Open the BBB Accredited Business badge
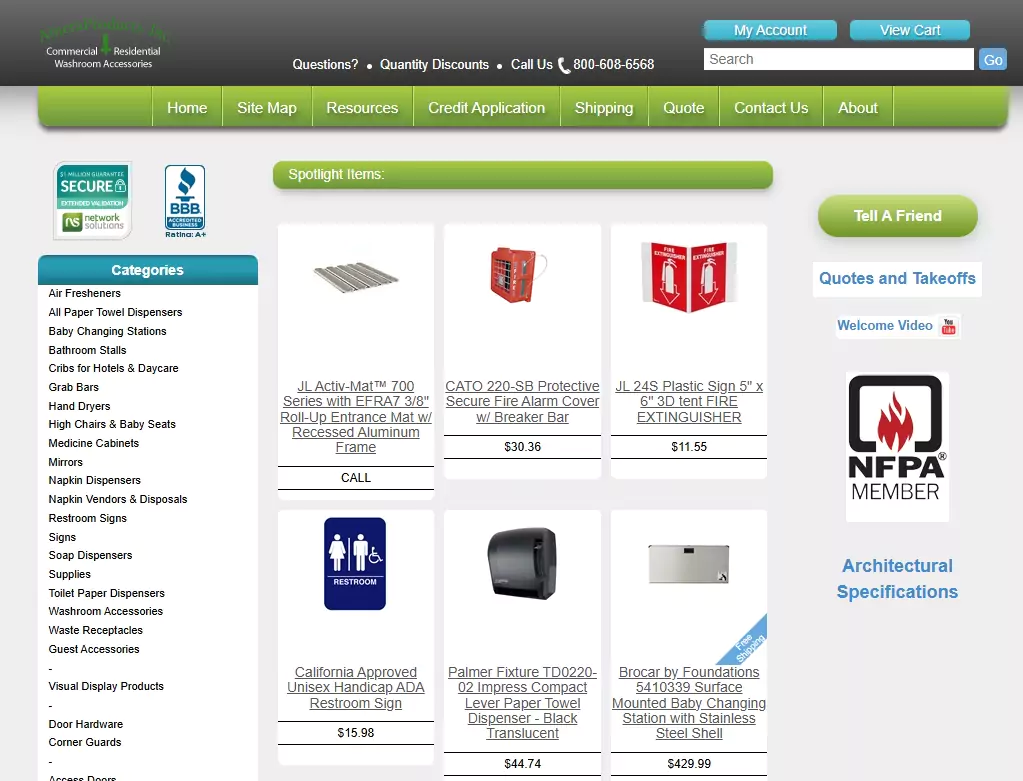Screen dimensions: 1023x781 [x=185, y=201]
